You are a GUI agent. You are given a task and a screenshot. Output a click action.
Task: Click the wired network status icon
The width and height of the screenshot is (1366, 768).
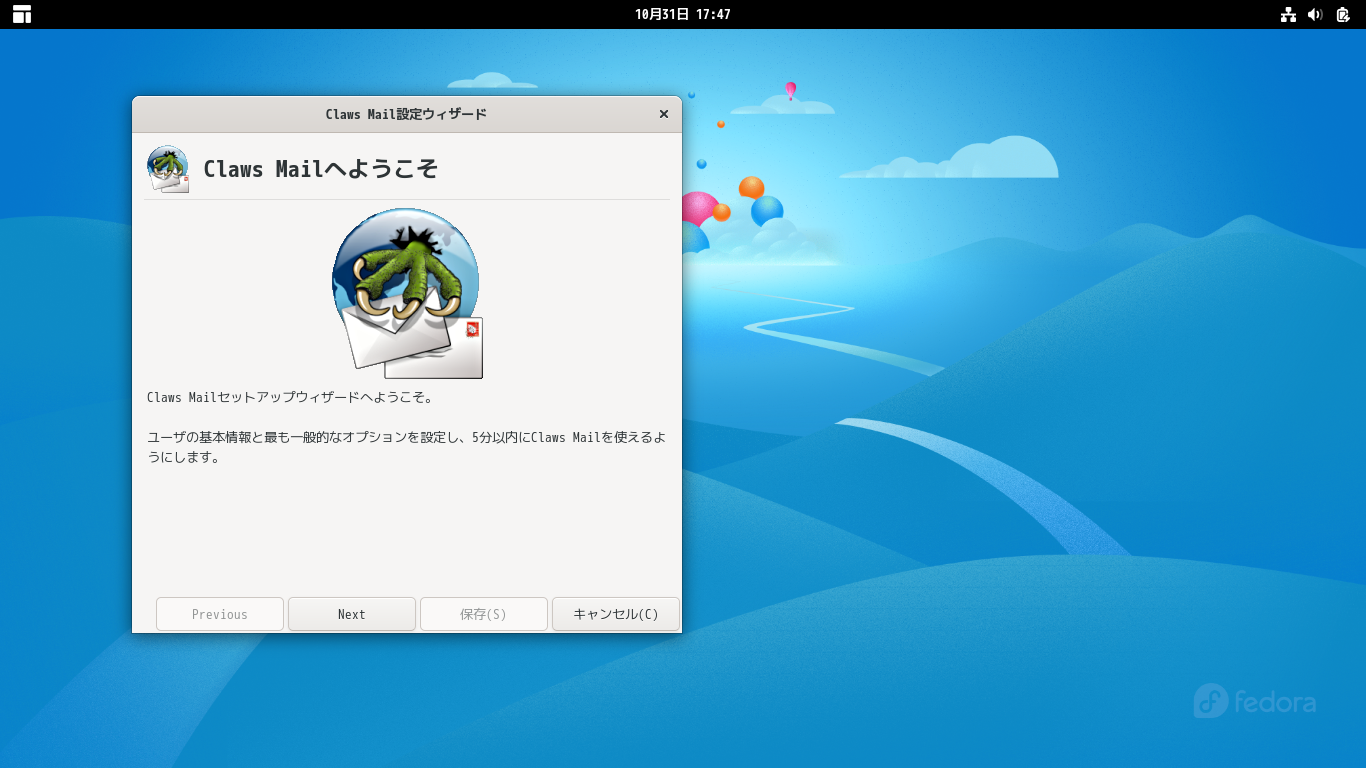click(1288, 14)
